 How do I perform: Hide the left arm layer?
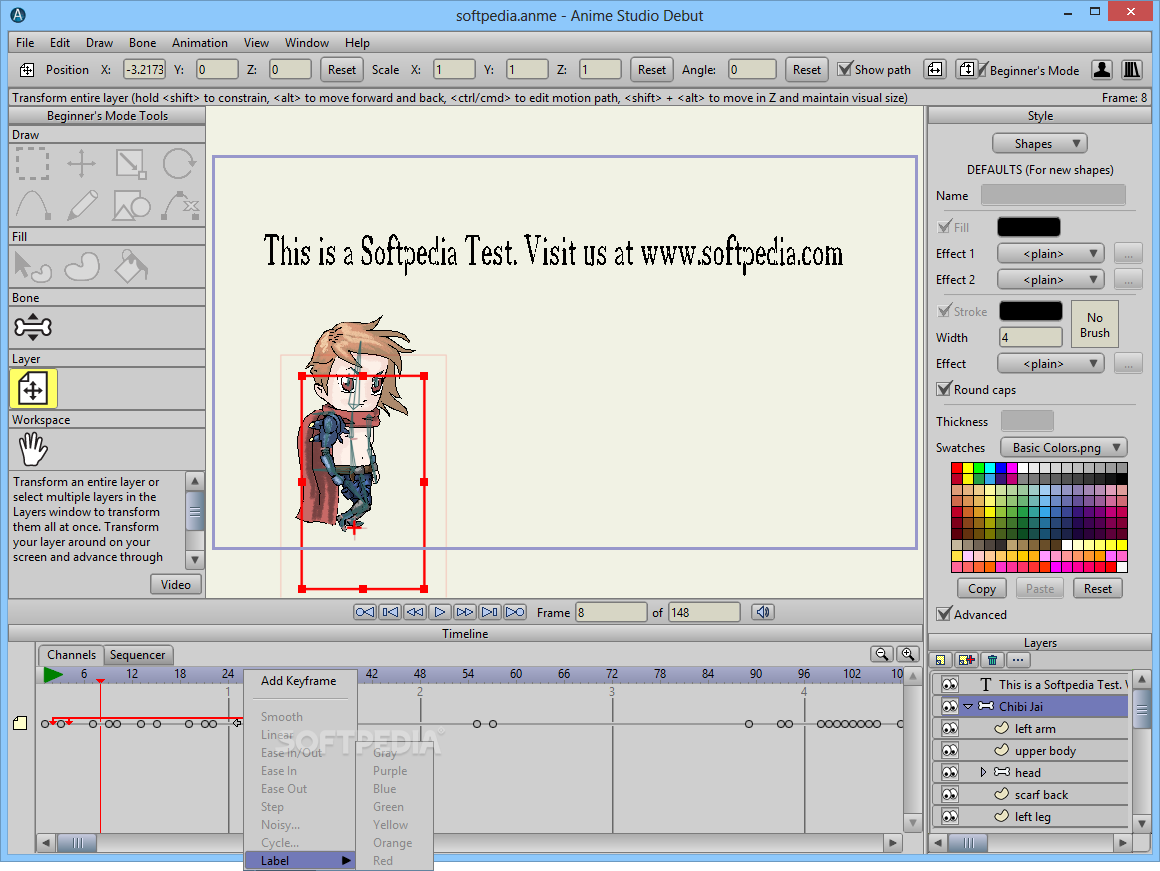[x=949, y=728]
